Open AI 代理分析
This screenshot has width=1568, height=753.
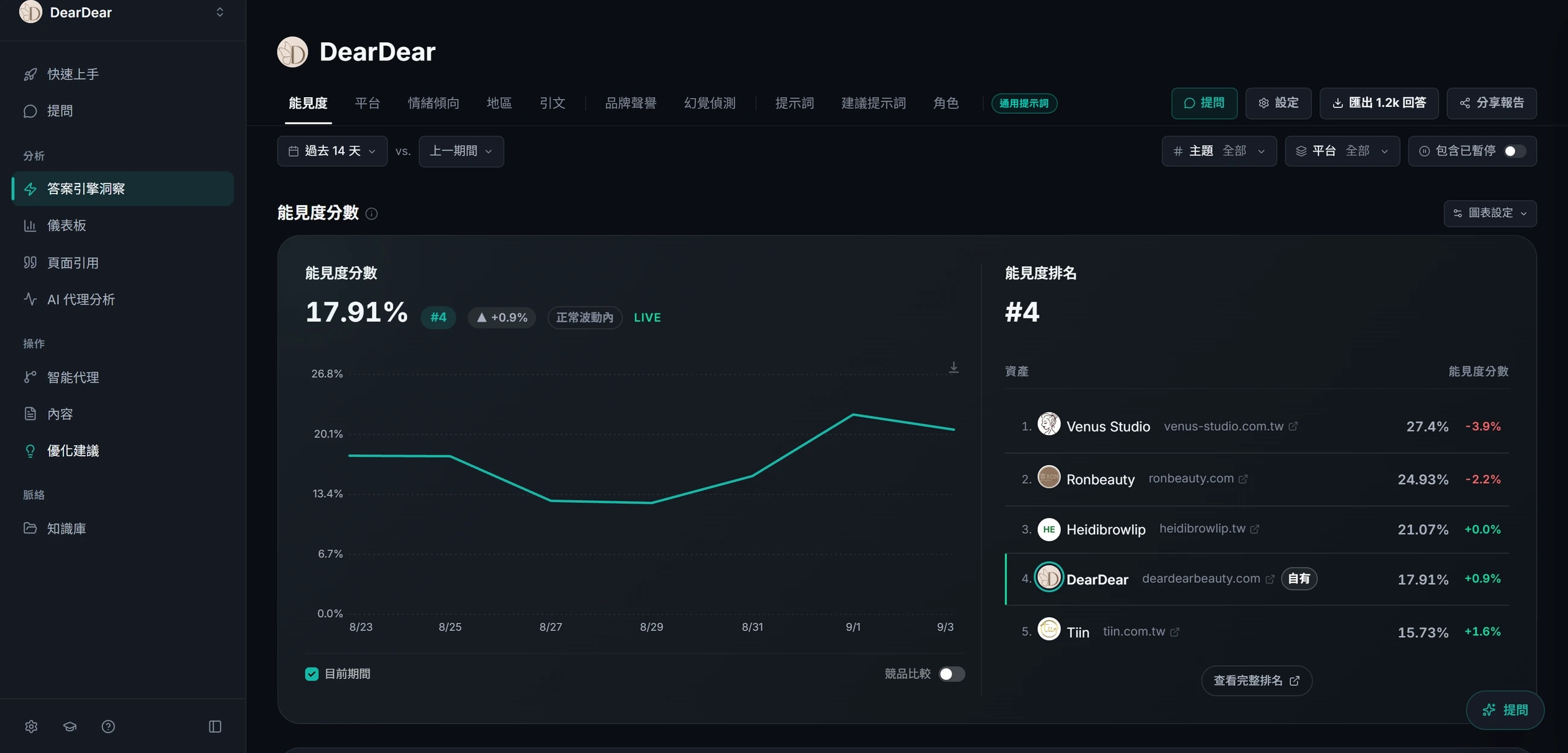(x=122, y=299)
